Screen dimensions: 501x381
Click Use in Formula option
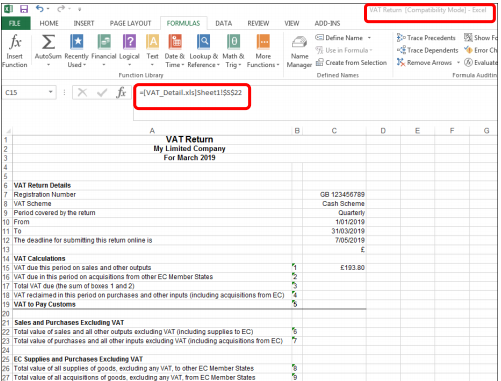pyautogui.click(x=344, y=50)
